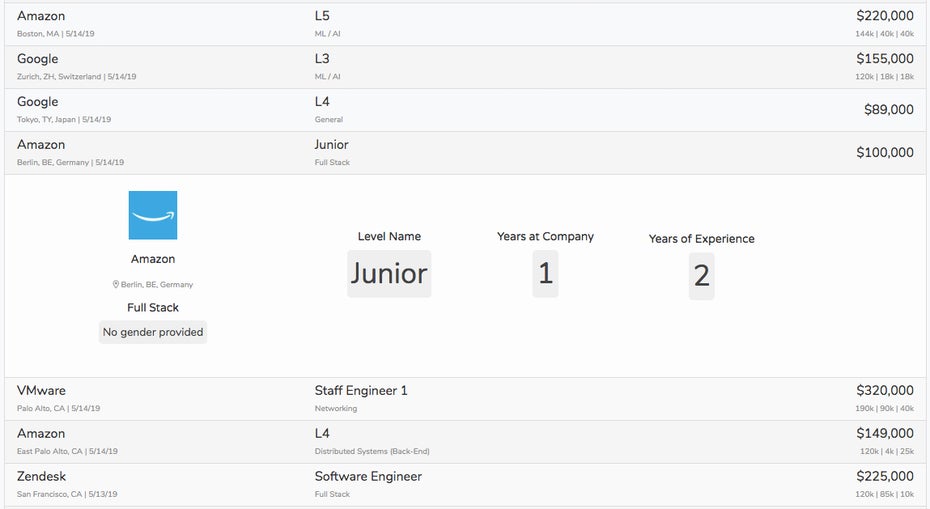Viewport: 930px width, 509px height.
Task: Click the location pin icon beside Berlin
Action: pyautogui.click(x=116, y=285)
